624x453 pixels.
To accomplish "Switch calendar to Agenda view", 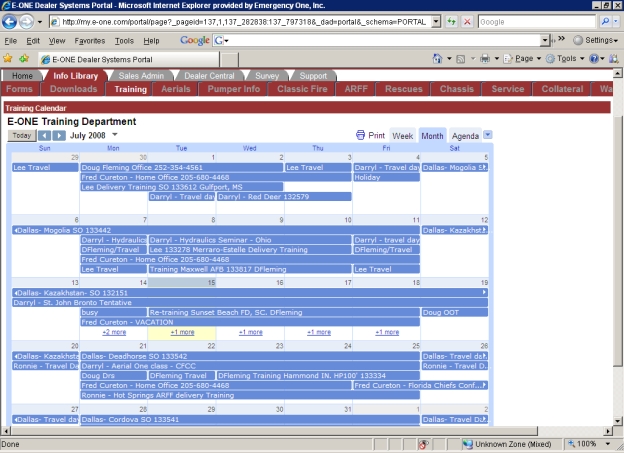I will coord(465,136).
